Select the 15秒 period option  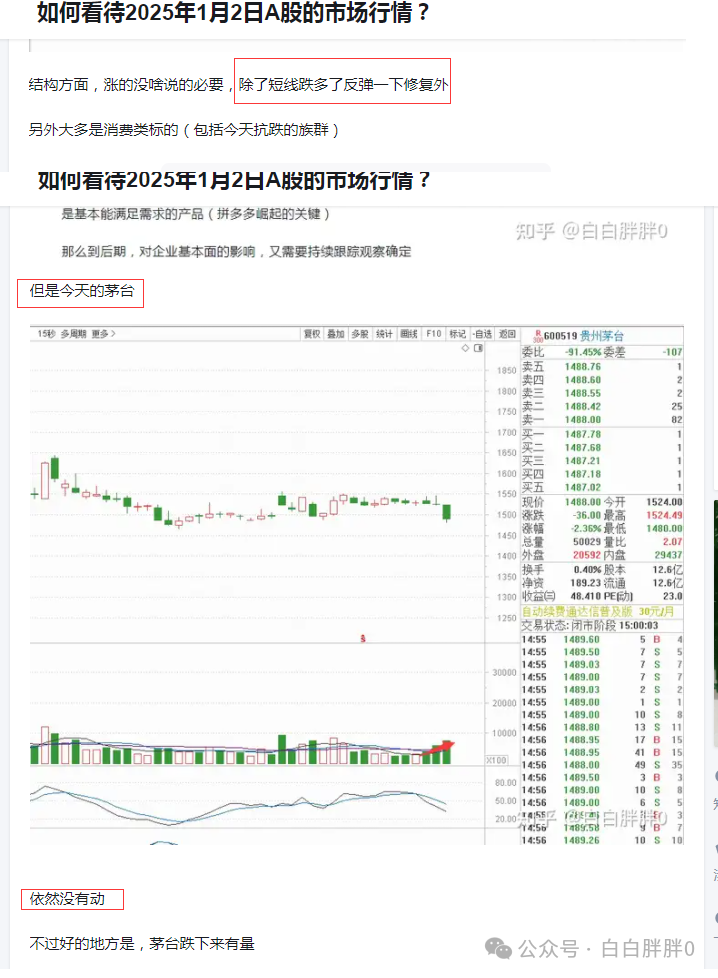46,334
